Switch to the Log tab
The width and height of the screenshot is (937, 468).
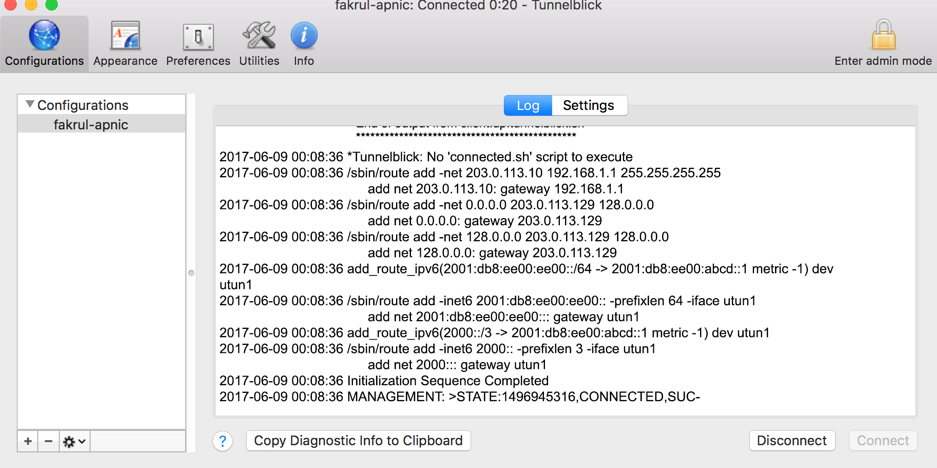(528, 105)
